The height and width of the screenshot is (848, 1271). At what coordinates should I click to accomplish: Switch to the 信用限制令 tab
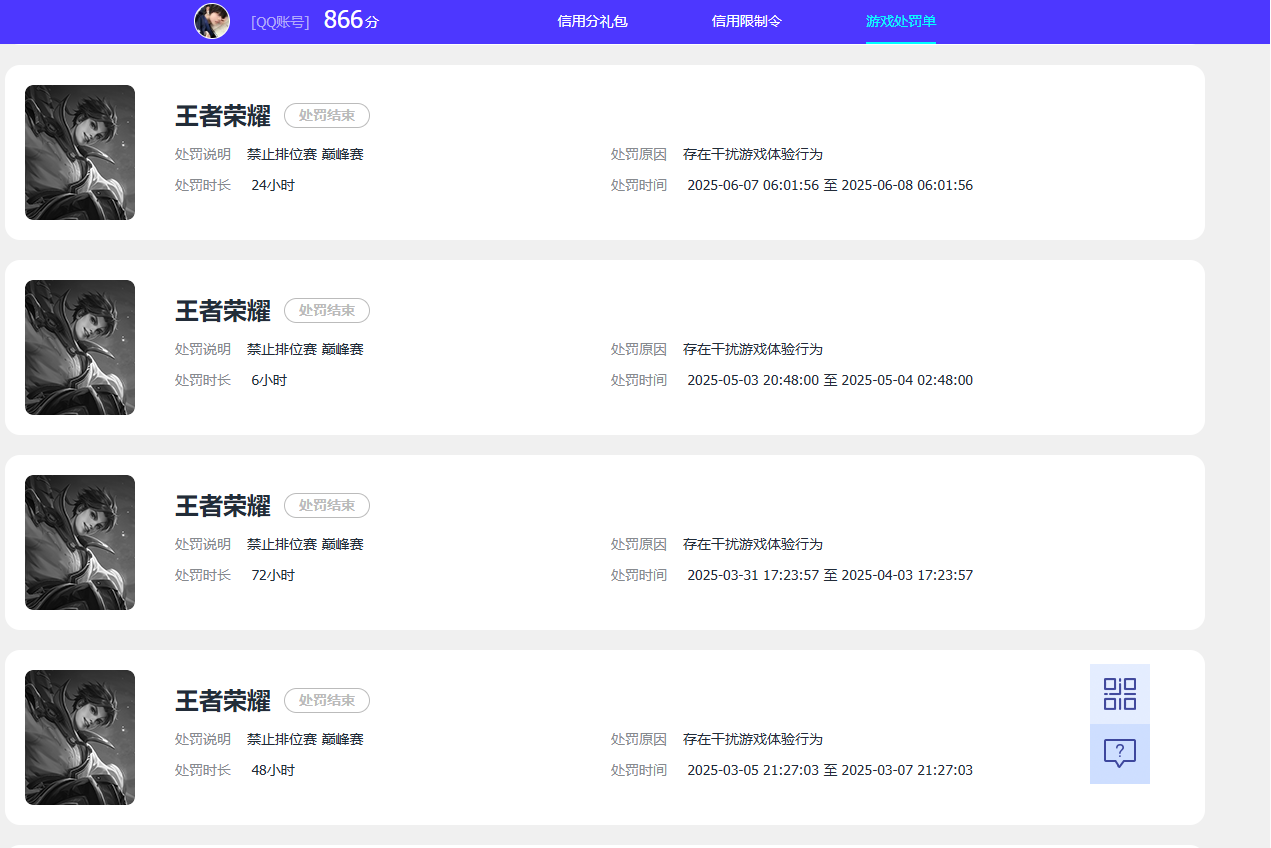(x=747, y=21)
